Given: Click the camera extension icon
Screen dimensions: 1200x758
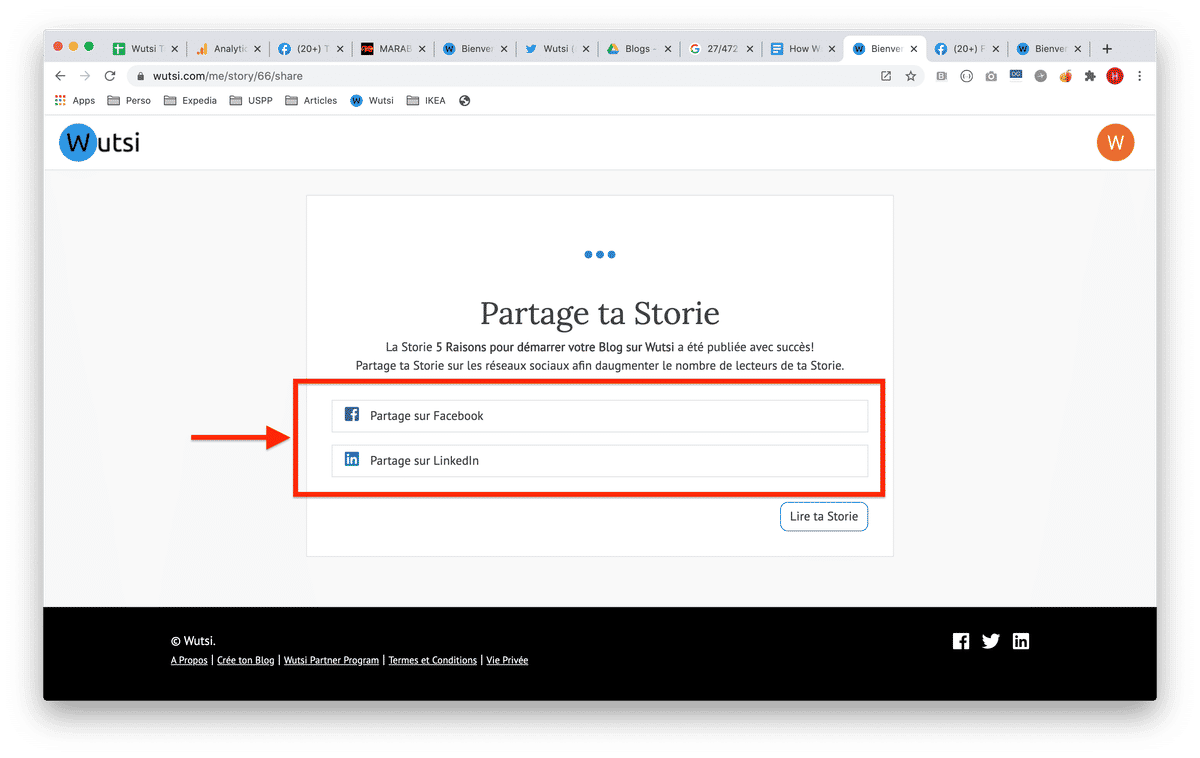Looking at the screenshot, I should tap(991, 76).
